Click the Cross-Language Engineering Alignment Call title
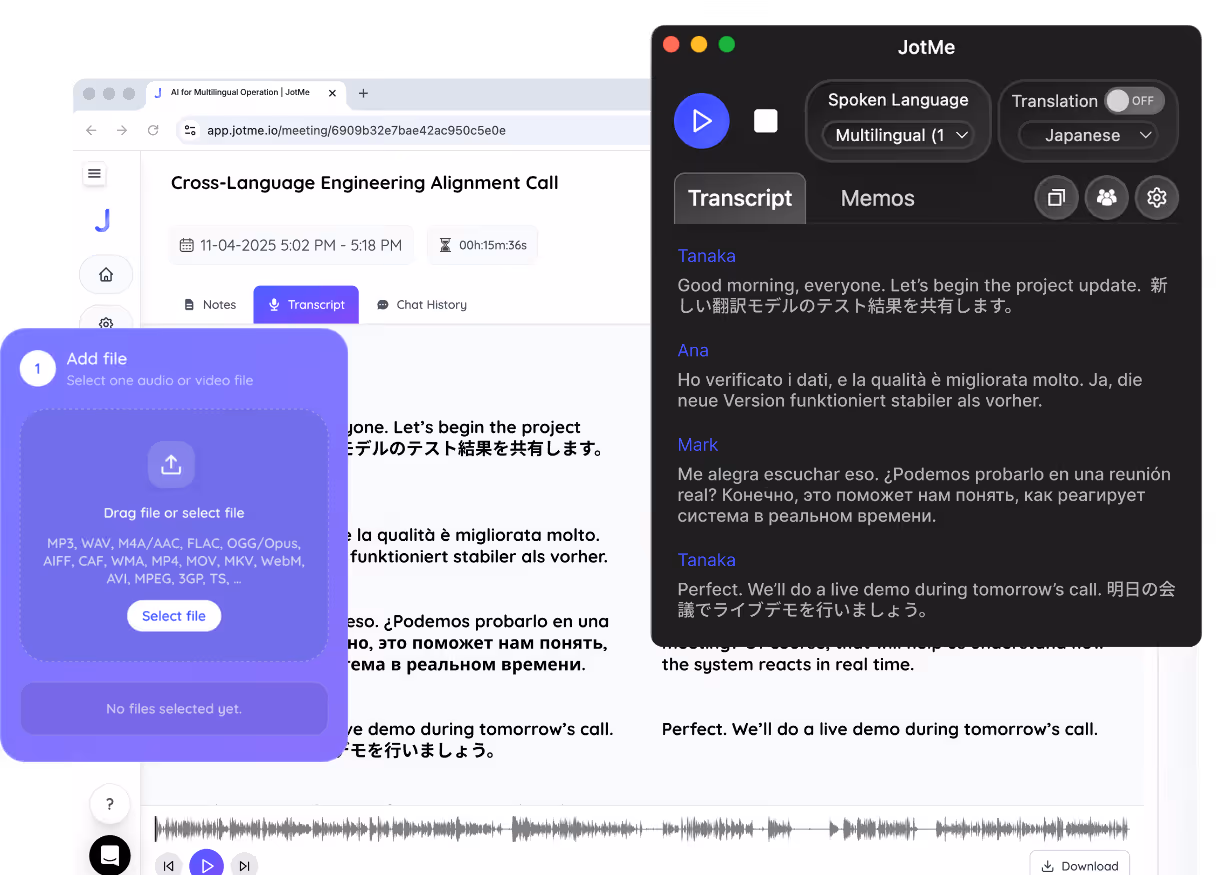This screenshot has height=875, width=1225. tap(365, 183)
